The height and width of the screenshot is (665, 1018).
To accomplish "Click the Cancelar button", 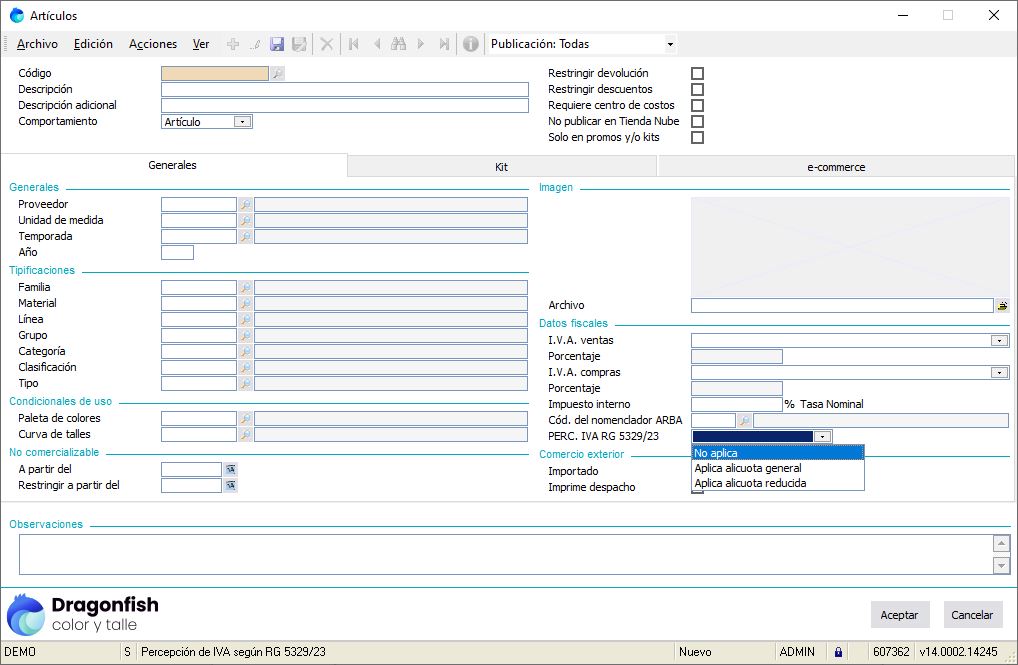I will point(972,615).
